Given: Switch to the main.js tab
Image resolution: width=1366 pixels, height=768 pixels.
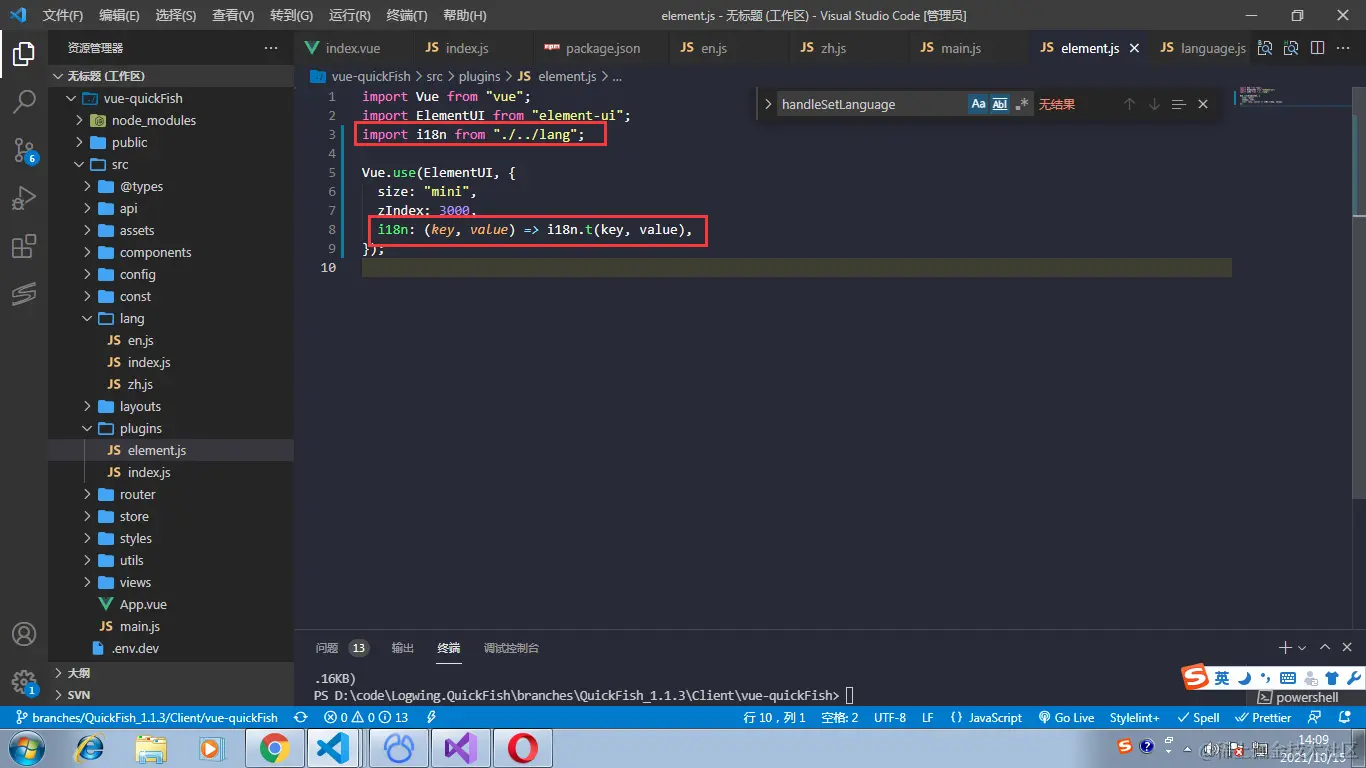Looking at the screenshot, I should 950,48.
